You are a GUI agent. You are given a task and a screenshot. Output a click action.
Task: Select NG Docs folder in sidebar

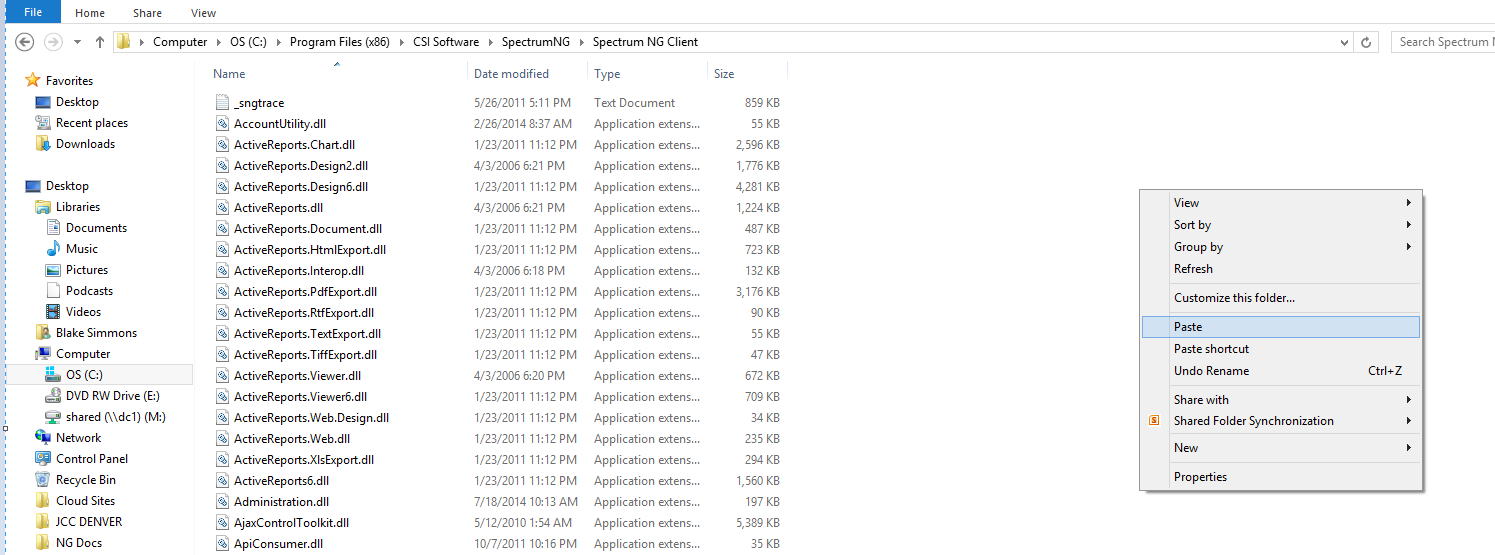point(68,543)
